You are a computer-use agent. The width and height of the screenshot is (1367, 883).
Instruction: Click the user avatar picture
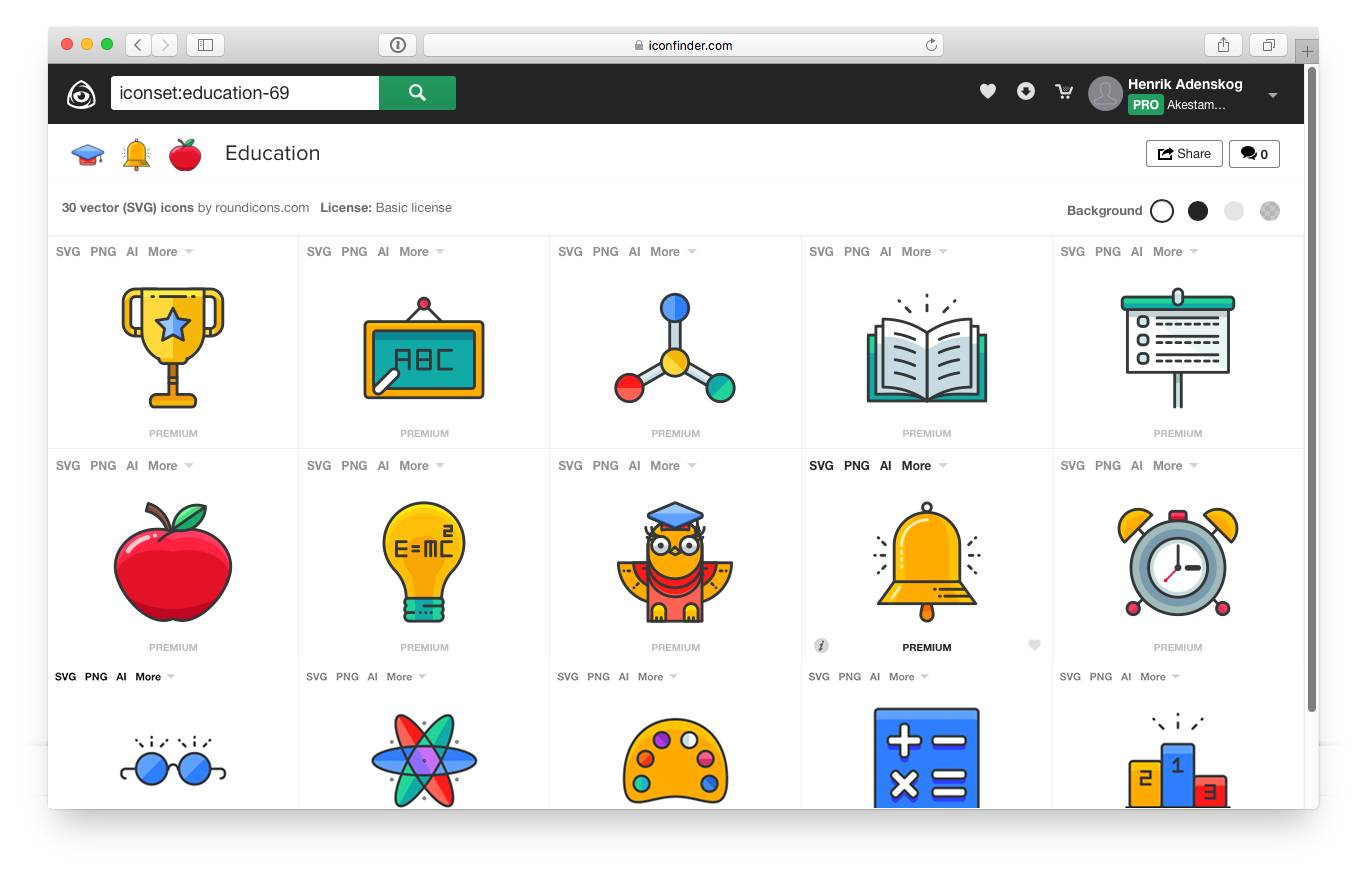1105,93
